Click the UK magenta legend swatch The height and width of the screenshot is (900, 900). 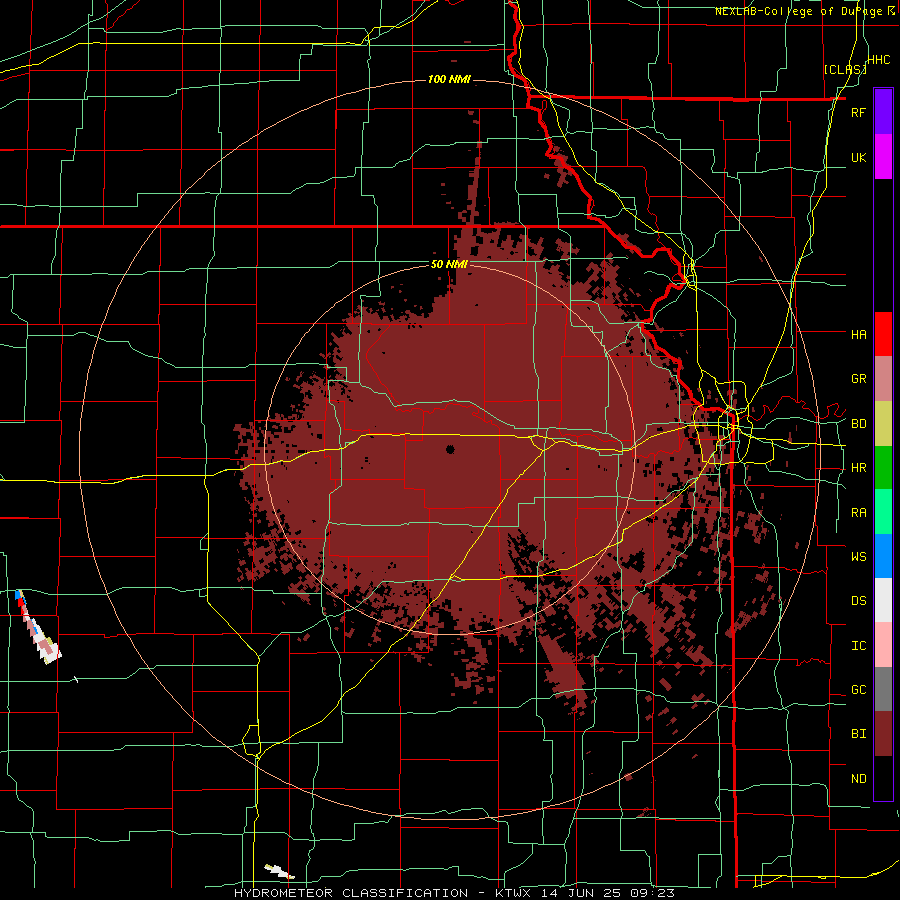pos(883,157)
